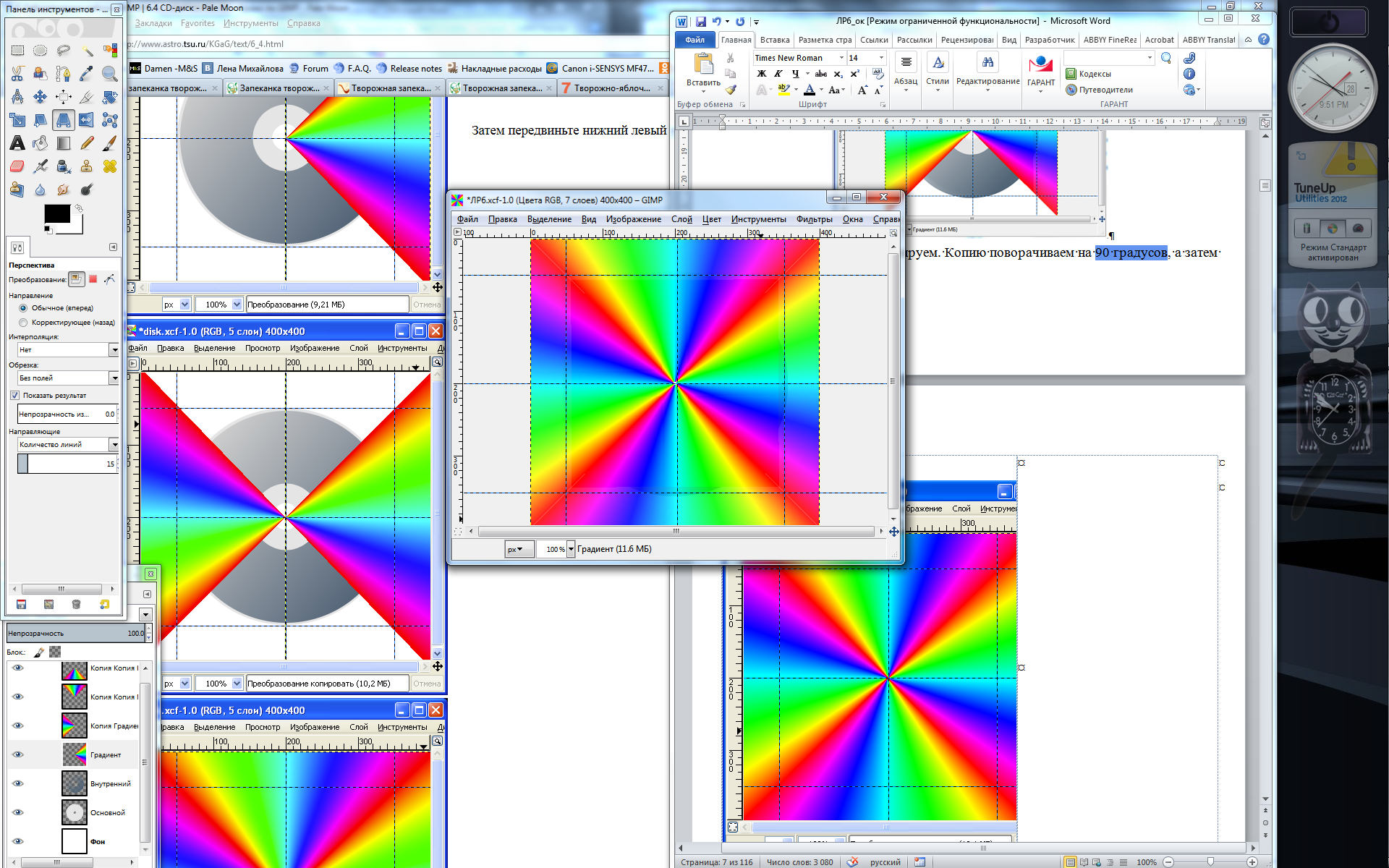Screen dimensions: 1389x868
Task: Switch to Ссылки tab in Word
Action: (x=874, y=40)
